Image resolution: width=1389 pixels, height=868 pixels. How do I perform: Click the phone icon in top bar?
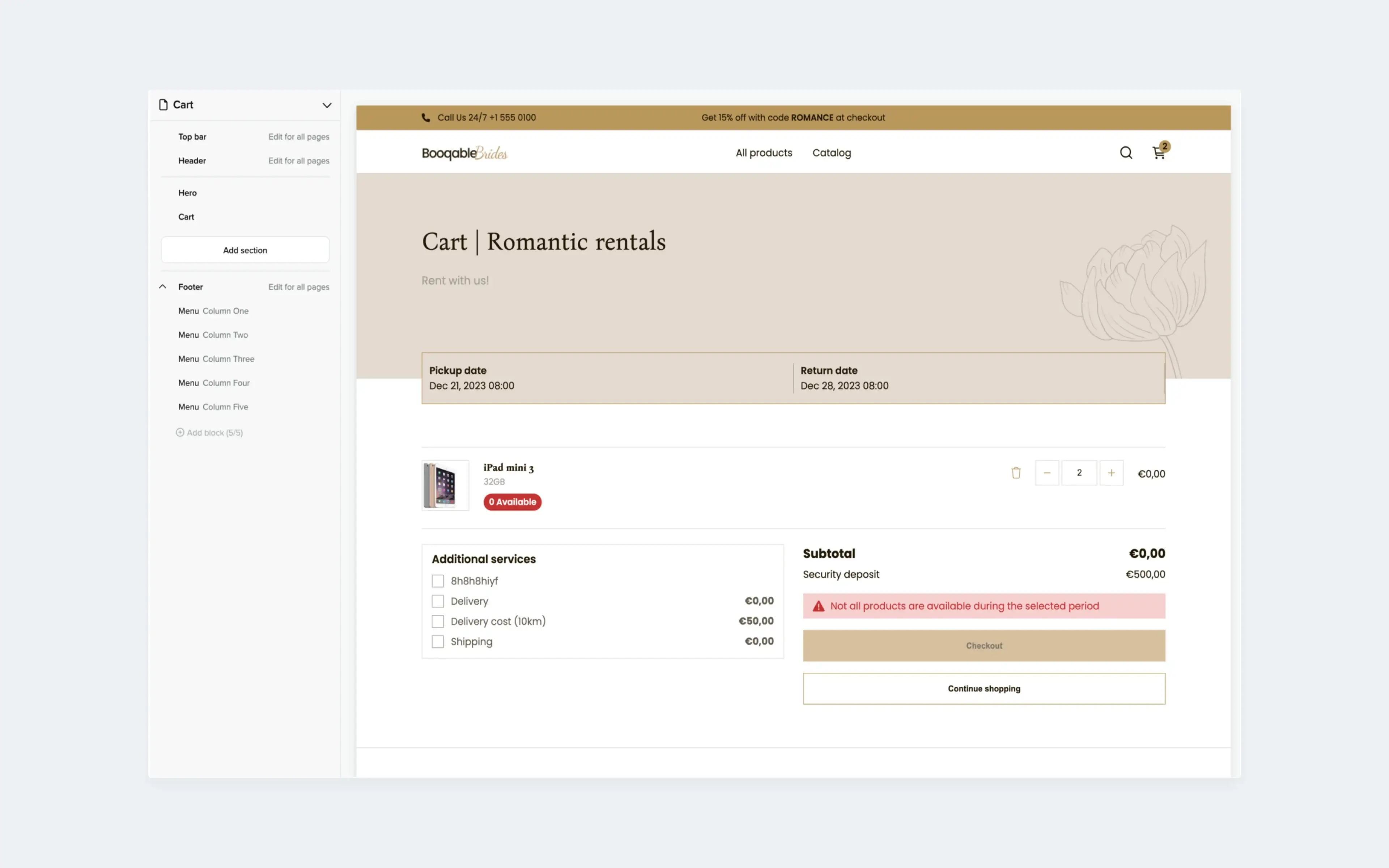coord(426,118)
